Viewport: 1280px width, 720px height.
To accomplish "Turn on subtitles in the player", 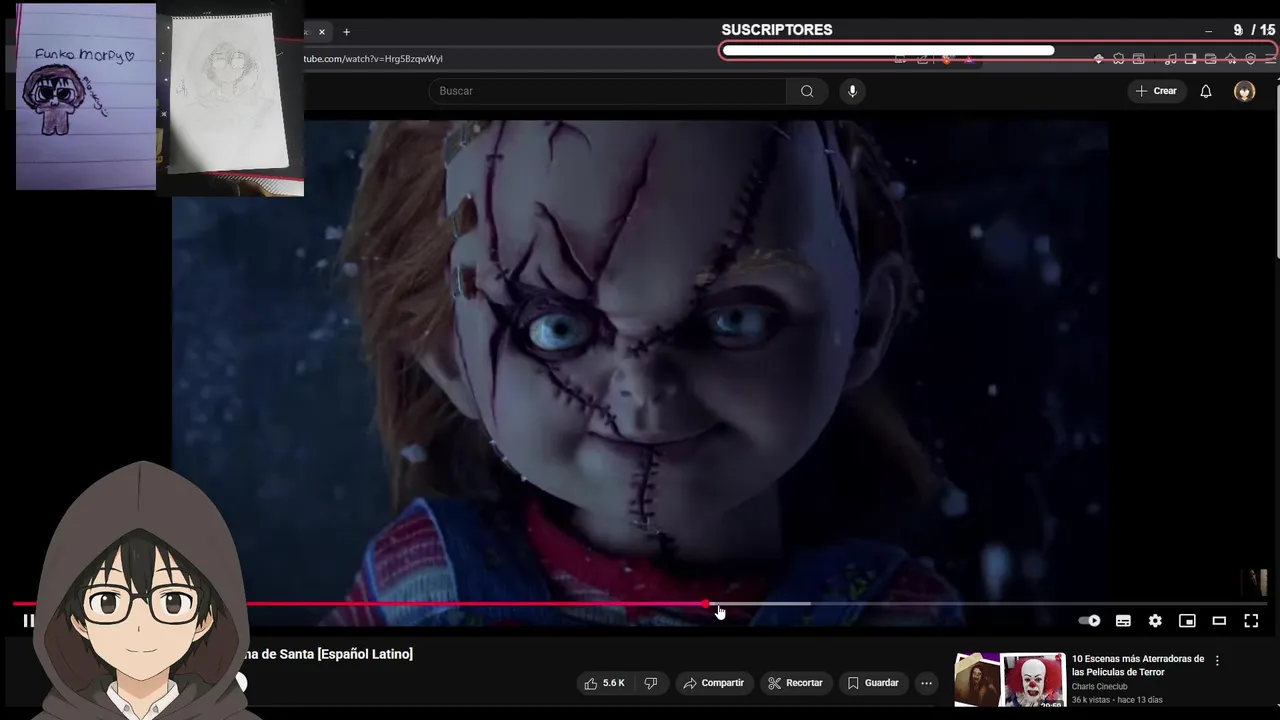I will 1123,621.
